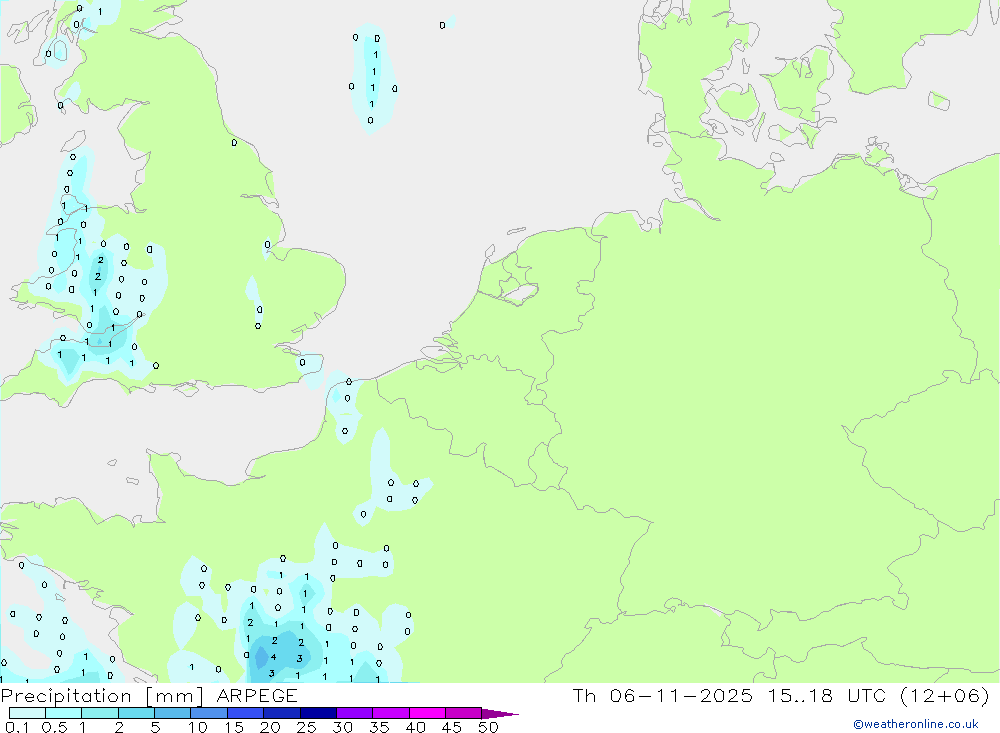Select the 'Precipitation [mm] ARPEGE' title text
Viewport: 1000px width, 733px height.
tap(149, 695)
